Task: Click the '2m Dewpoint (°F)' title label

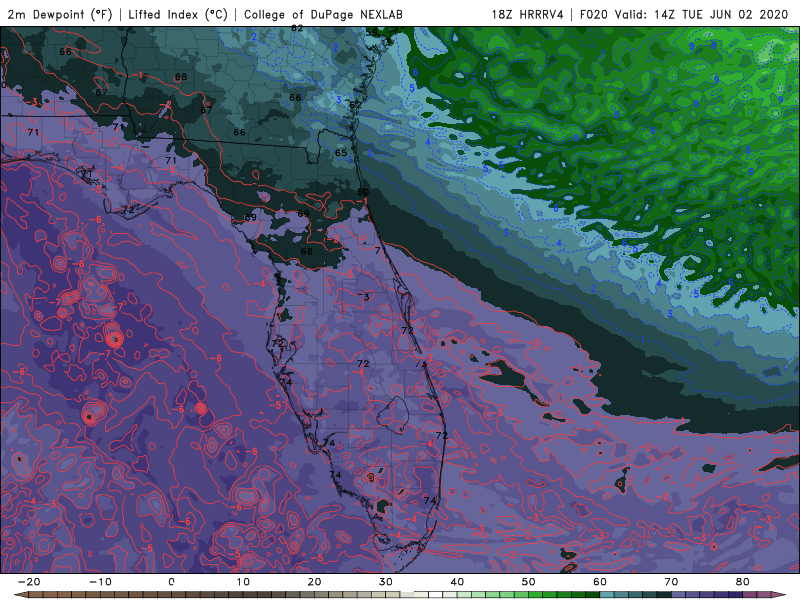Action: coord(59,15)
